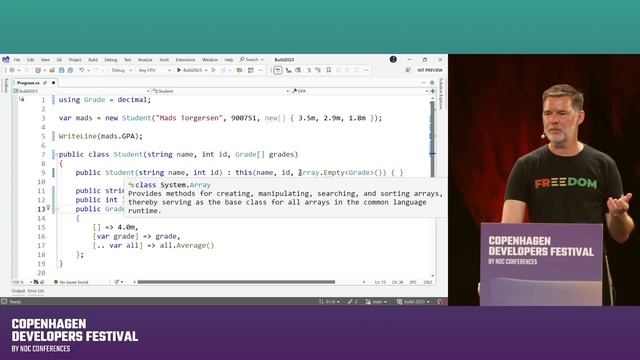The image size is (640, 360).
Task: Click the open folder toolbar icon
Action: point(52,70)
